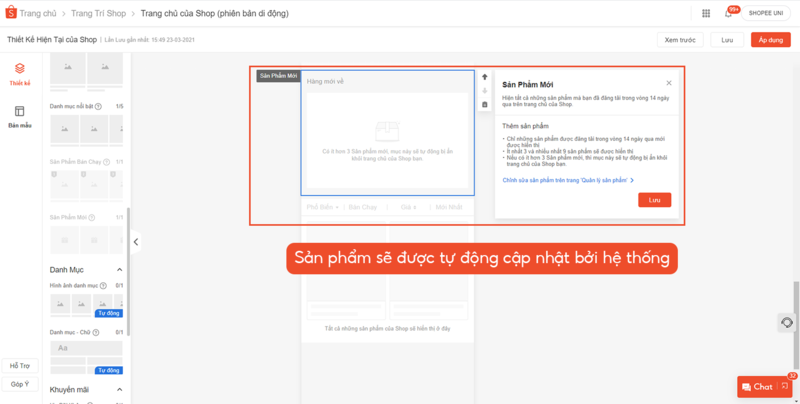Viewport: 800px width, 404px height.
Task: Open the apps grid menu
Action: [706, 13]
